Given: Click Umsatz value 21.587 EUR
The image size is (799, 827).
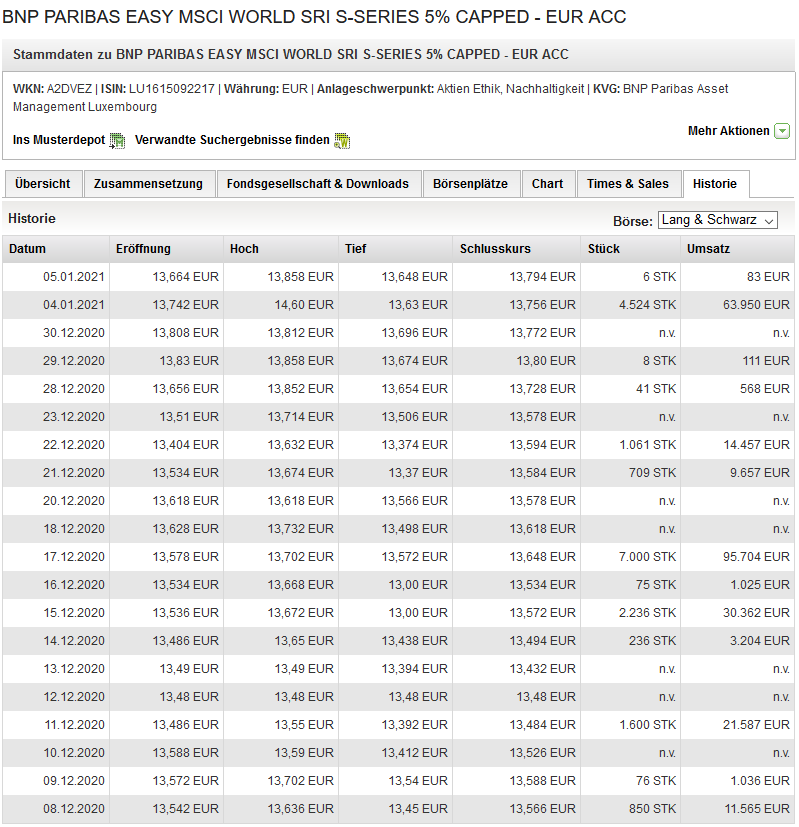Looking at the screenshot, I should (x=756, y=725).
